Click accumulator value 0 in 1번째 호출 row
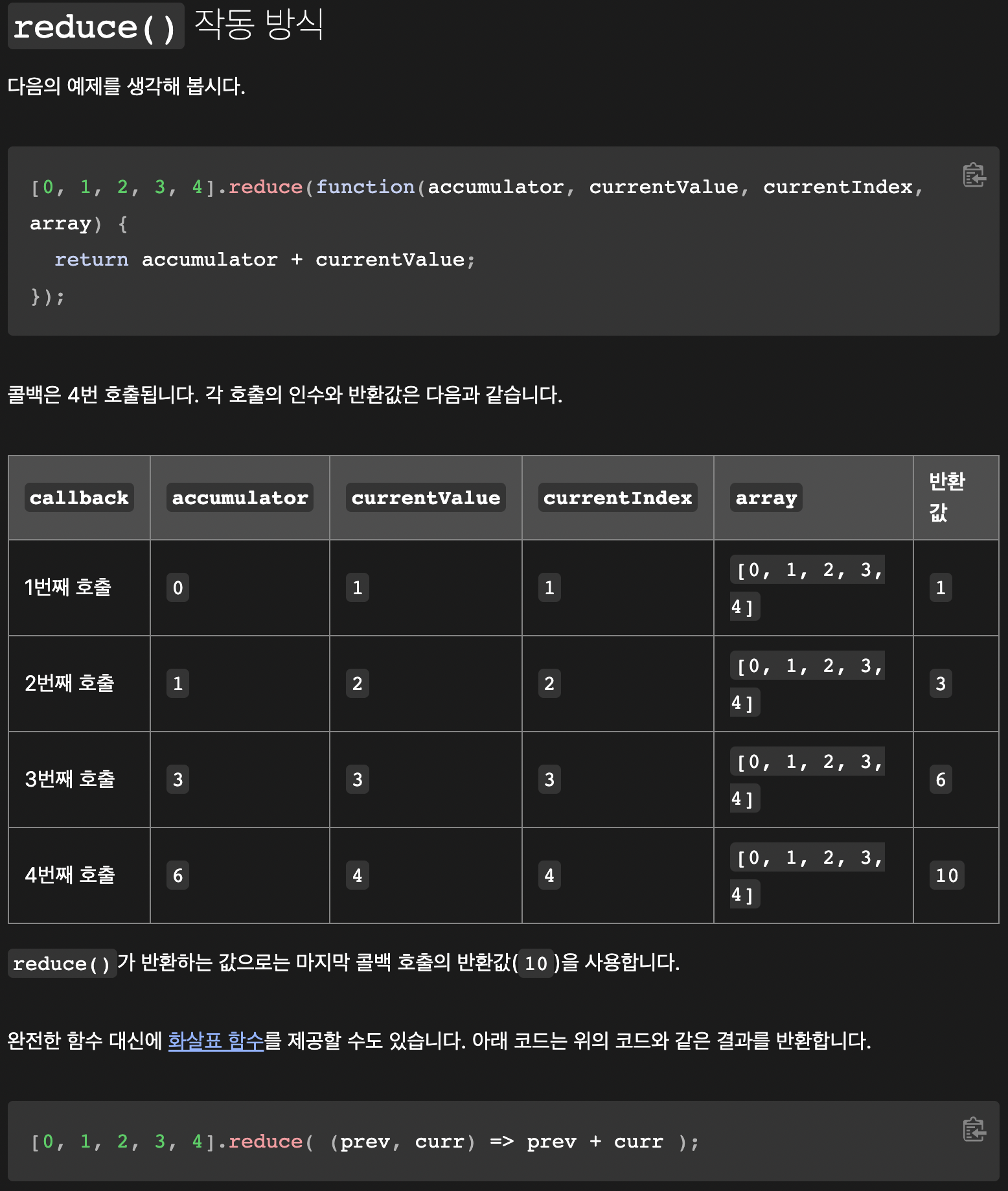1008x1191 pixels. point(178,588)
